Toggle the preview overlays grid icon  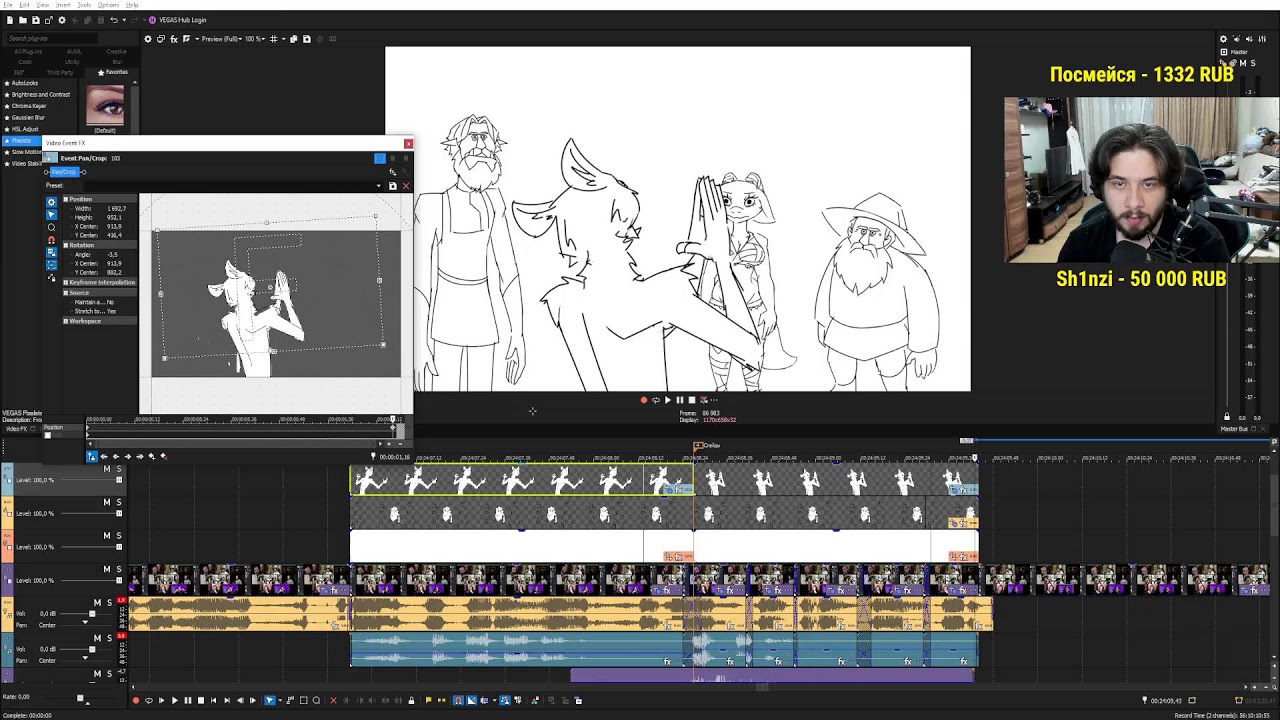point(273,39)
